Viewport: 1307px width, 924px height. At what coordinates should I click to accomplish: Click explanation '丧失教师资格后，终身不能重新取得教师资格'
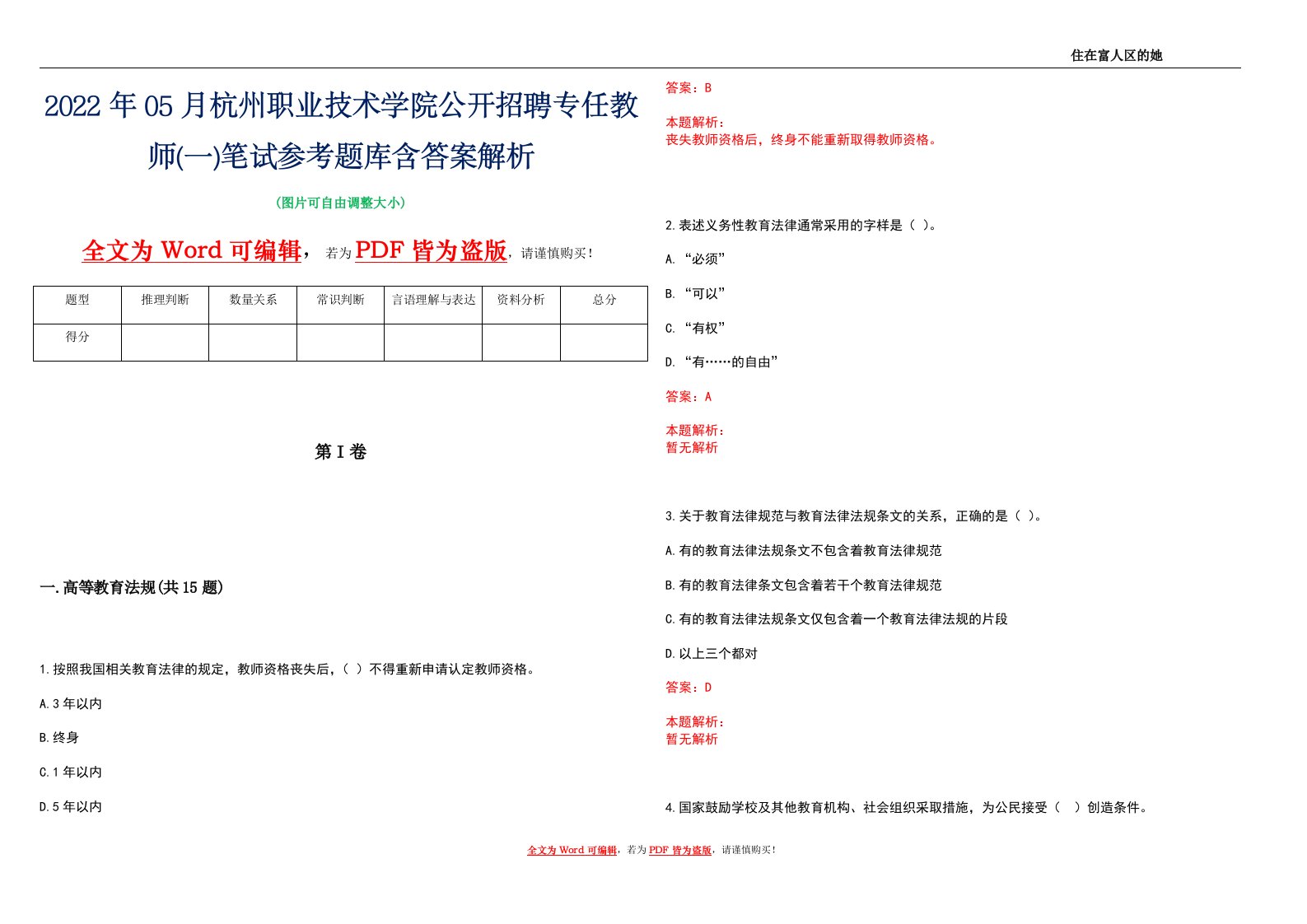802,140
